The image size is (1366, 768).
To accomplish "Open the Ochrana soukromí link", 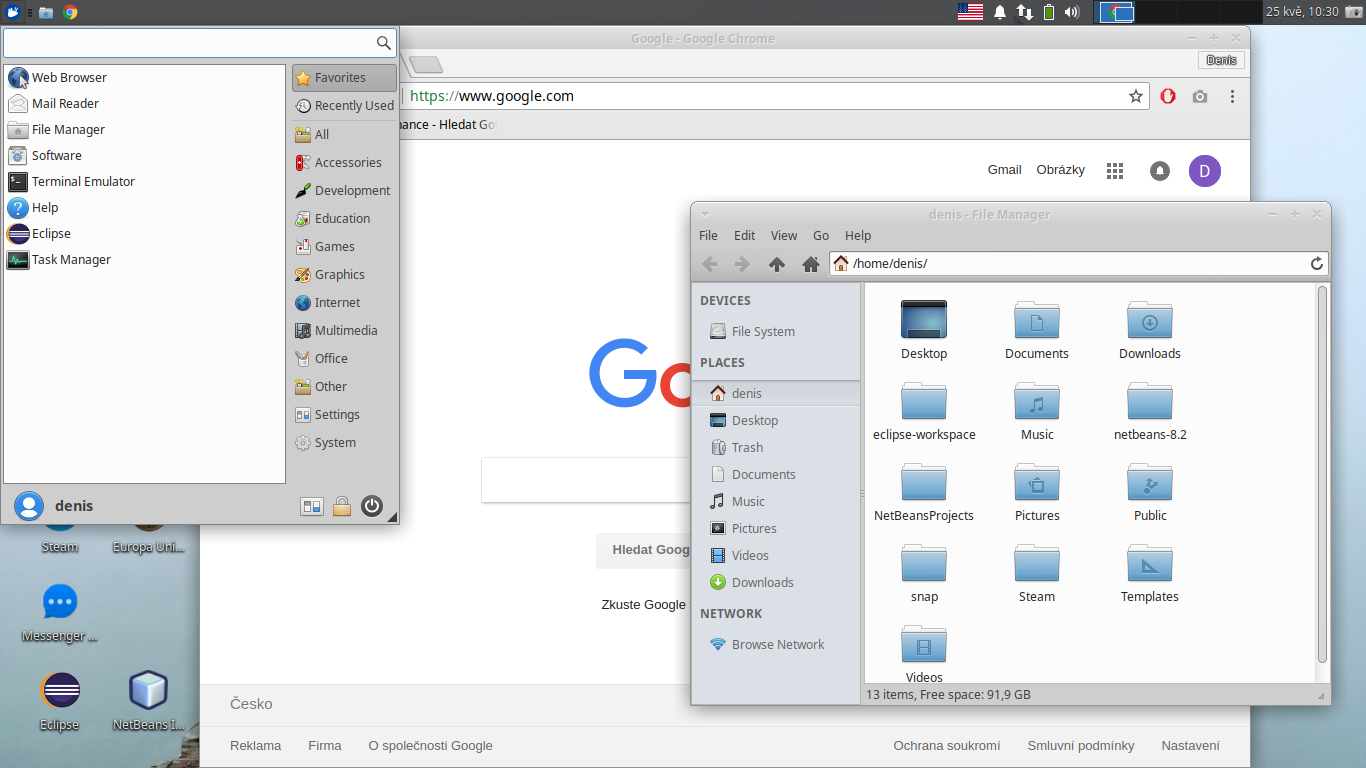I will pos(946,745).
